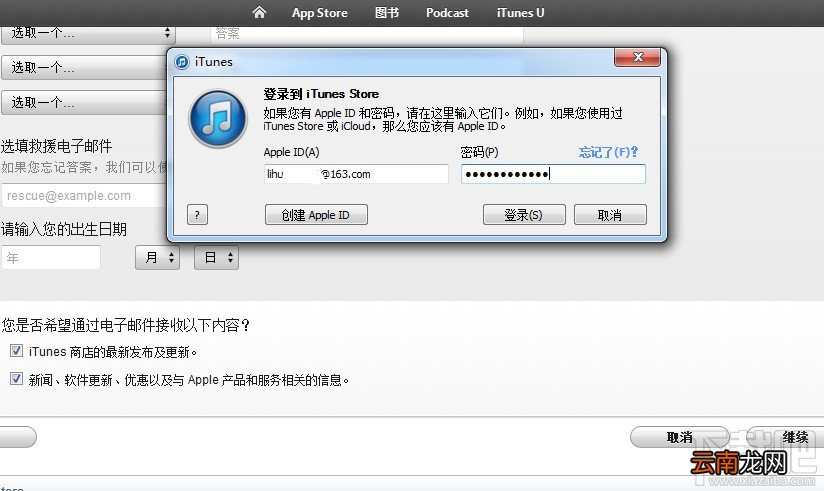Open the Podcast tab
Image resolution: width=824 pixels, height=491 pixels.
coord(447,13)
